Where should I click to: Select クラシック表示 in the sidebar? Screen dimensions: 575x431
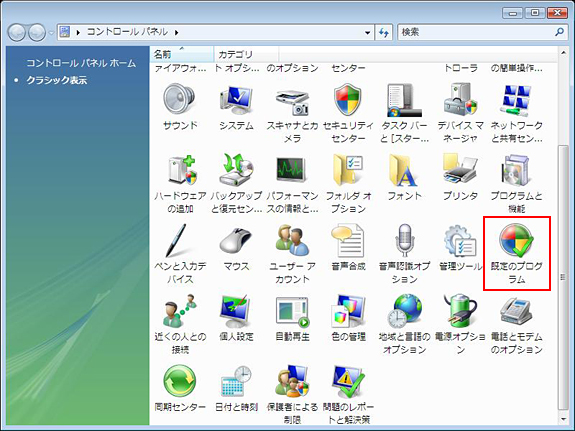click(x=56, y=80)
